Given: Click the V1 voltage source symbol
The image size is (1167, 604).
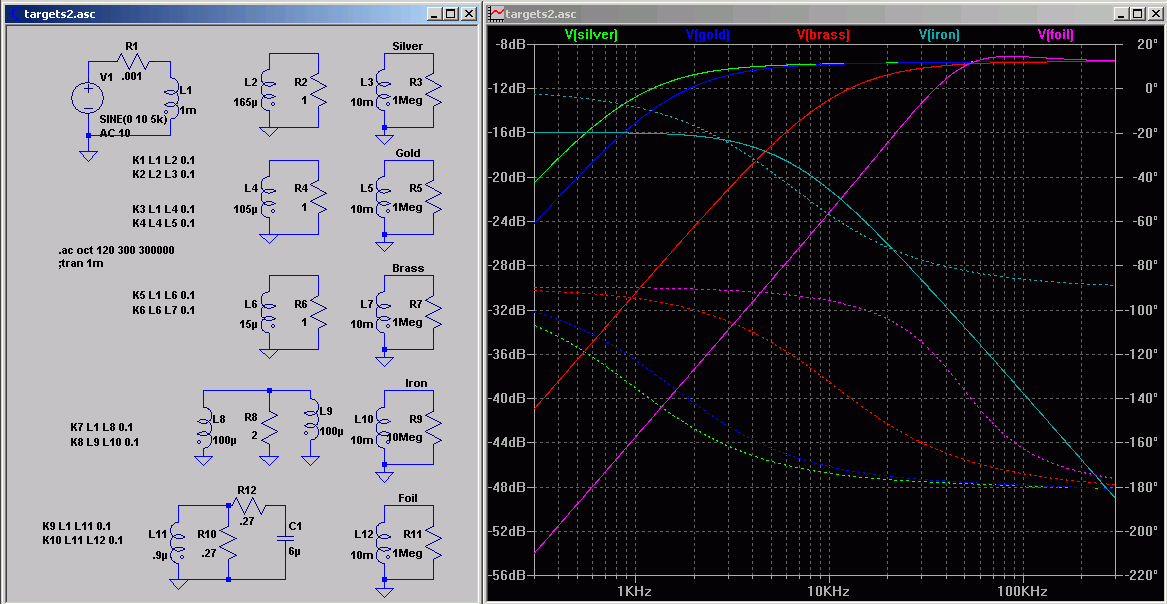Looking at the screenshot, I should point(88,98).
